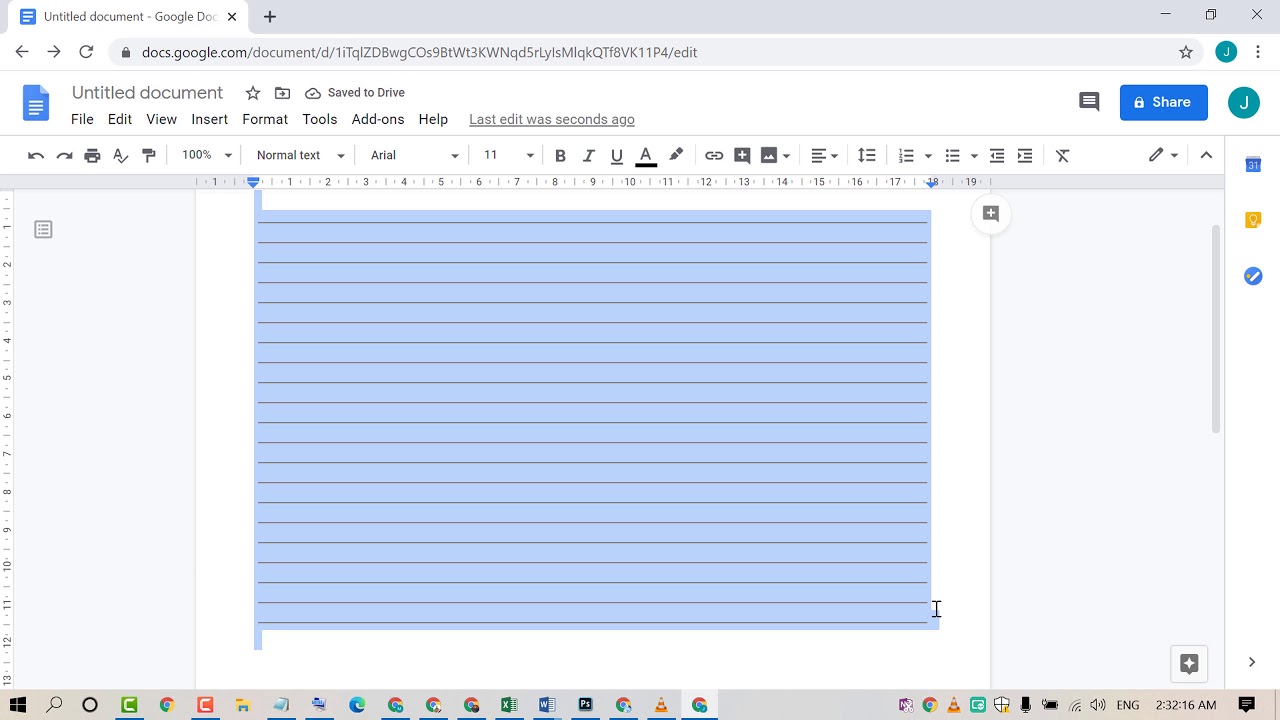
Task: Open the Insert menu
Action: tap(209, 119)
